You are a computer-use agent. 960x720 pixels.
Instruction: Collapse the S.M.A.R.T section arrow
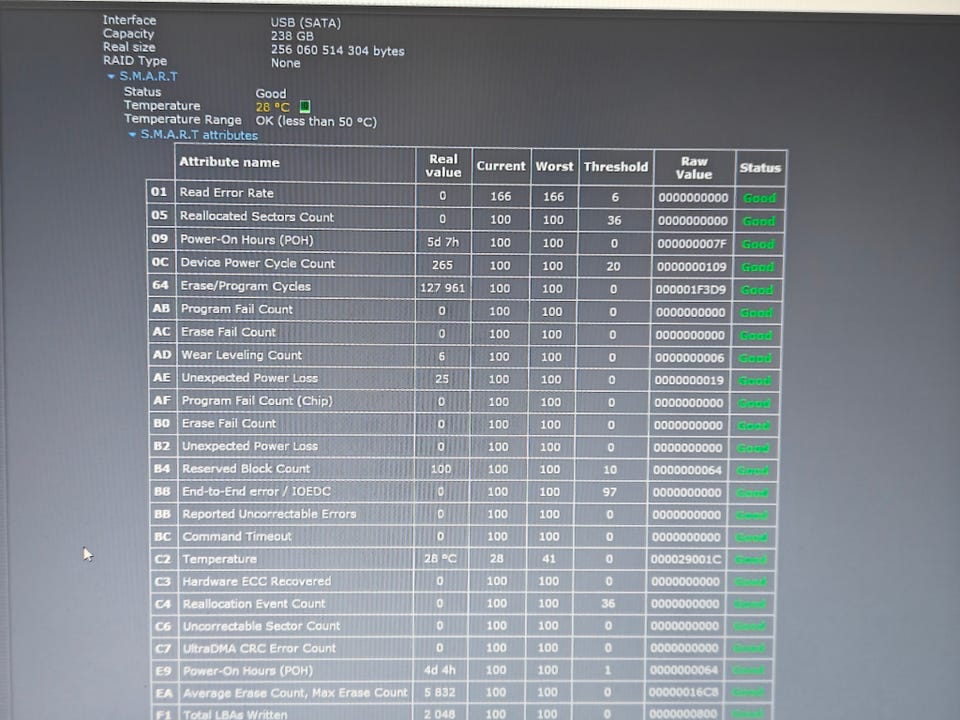[x=111, y=77]
